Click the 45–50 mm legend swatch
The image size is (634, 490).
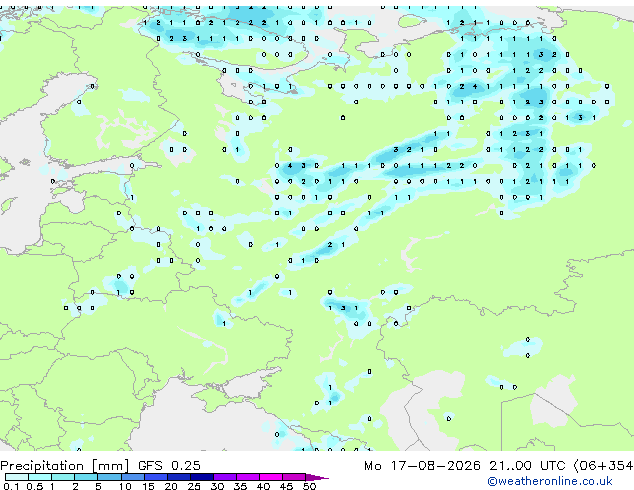coord(293,477)
